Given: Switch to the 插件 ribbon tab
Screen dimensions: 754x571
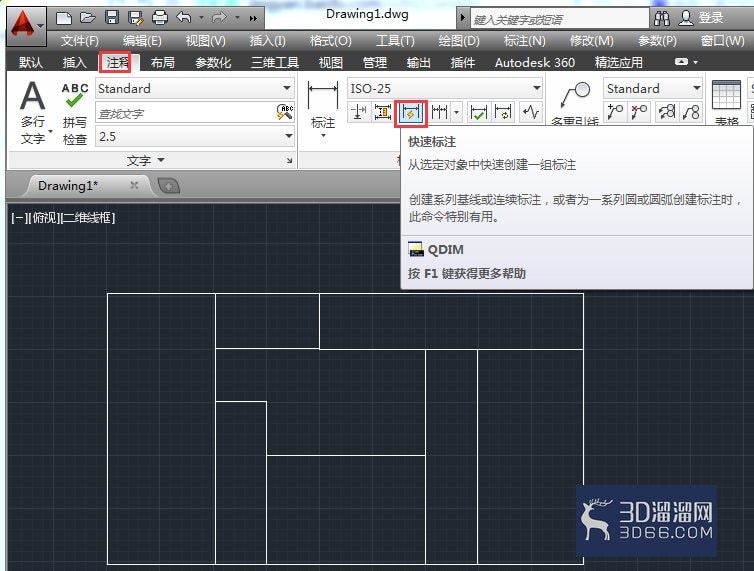Looking at the screenshot, I should point(463,63).
